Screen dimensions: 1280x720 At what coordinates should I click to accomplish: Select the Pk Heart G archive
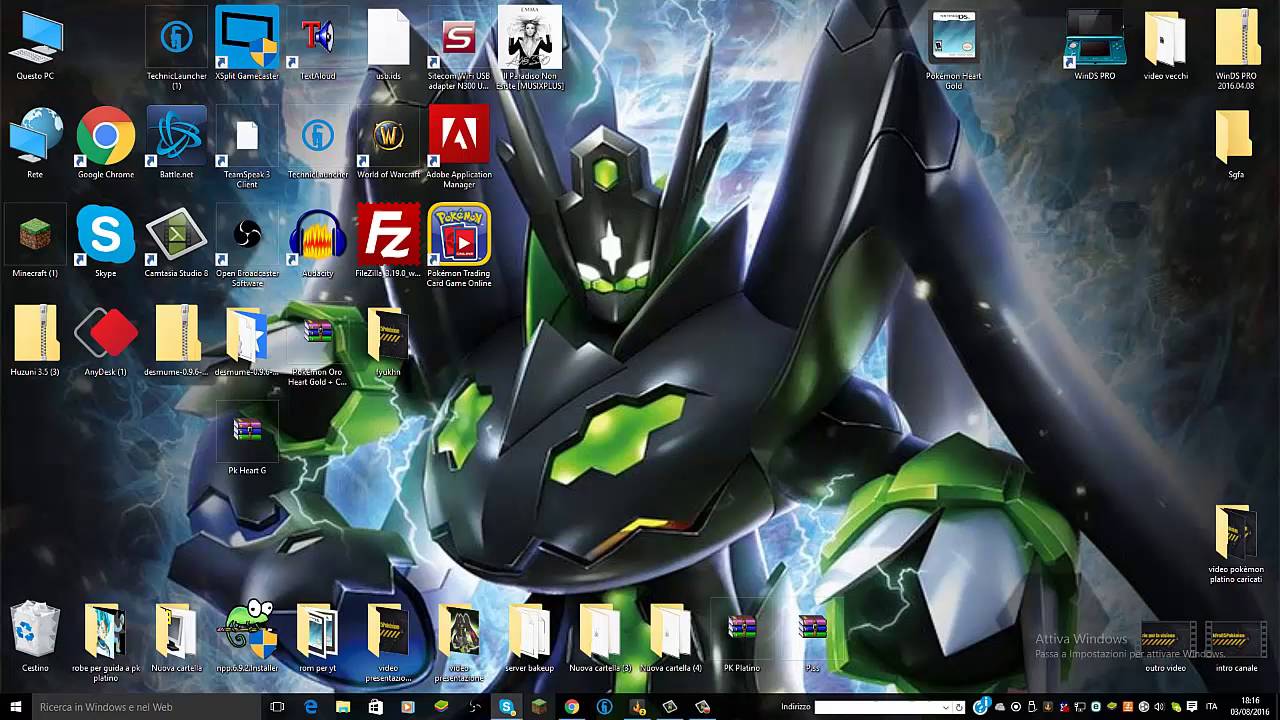point(247,438)
